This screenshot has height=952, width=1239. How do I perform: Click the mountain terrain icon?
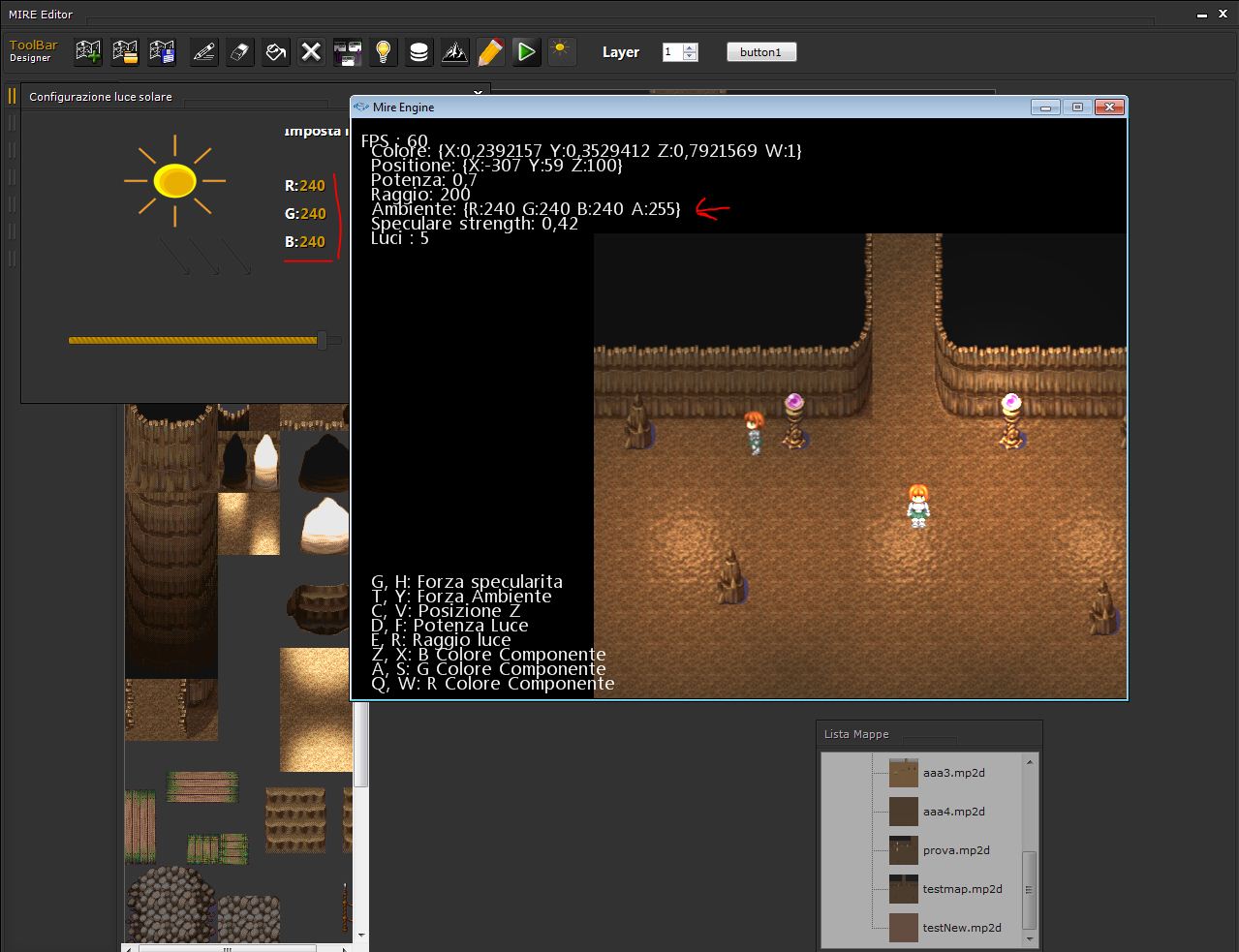[454, 52]
